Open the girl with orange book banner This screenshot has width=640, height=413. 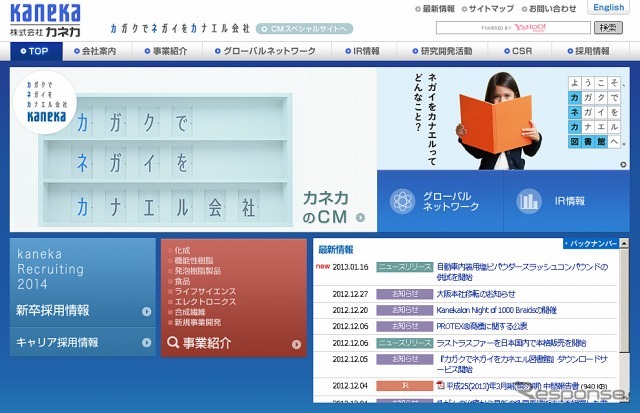[503, 119]
